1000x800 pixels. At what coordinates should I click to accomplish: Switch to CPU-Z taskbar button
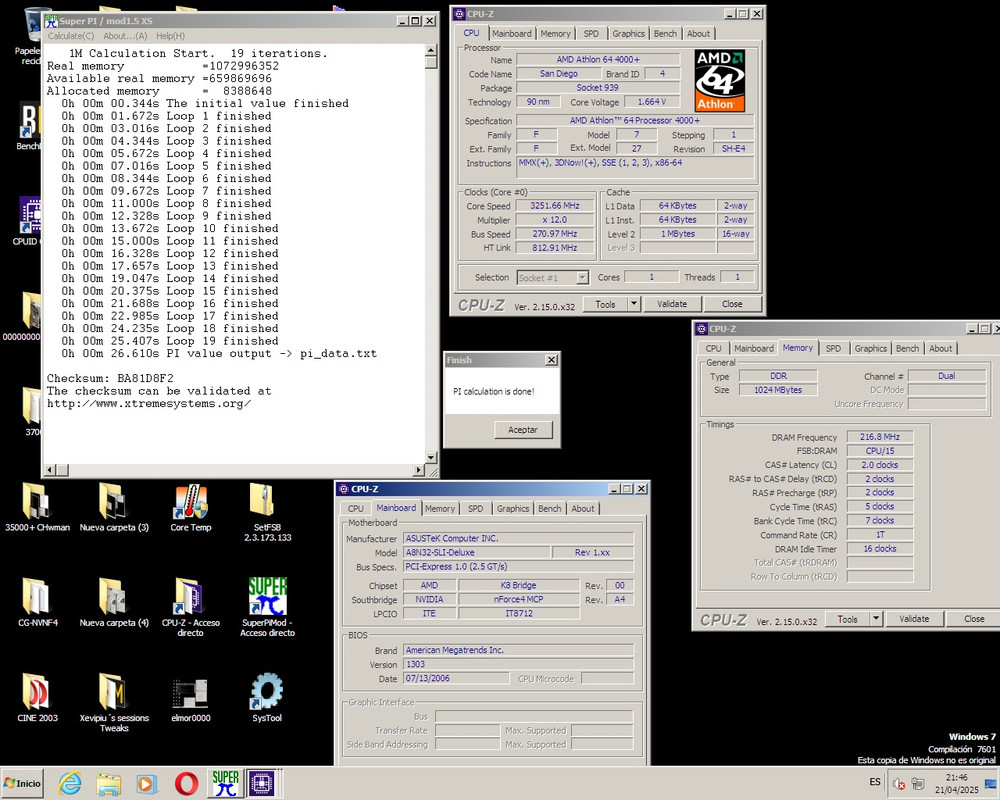coord(262,783)
